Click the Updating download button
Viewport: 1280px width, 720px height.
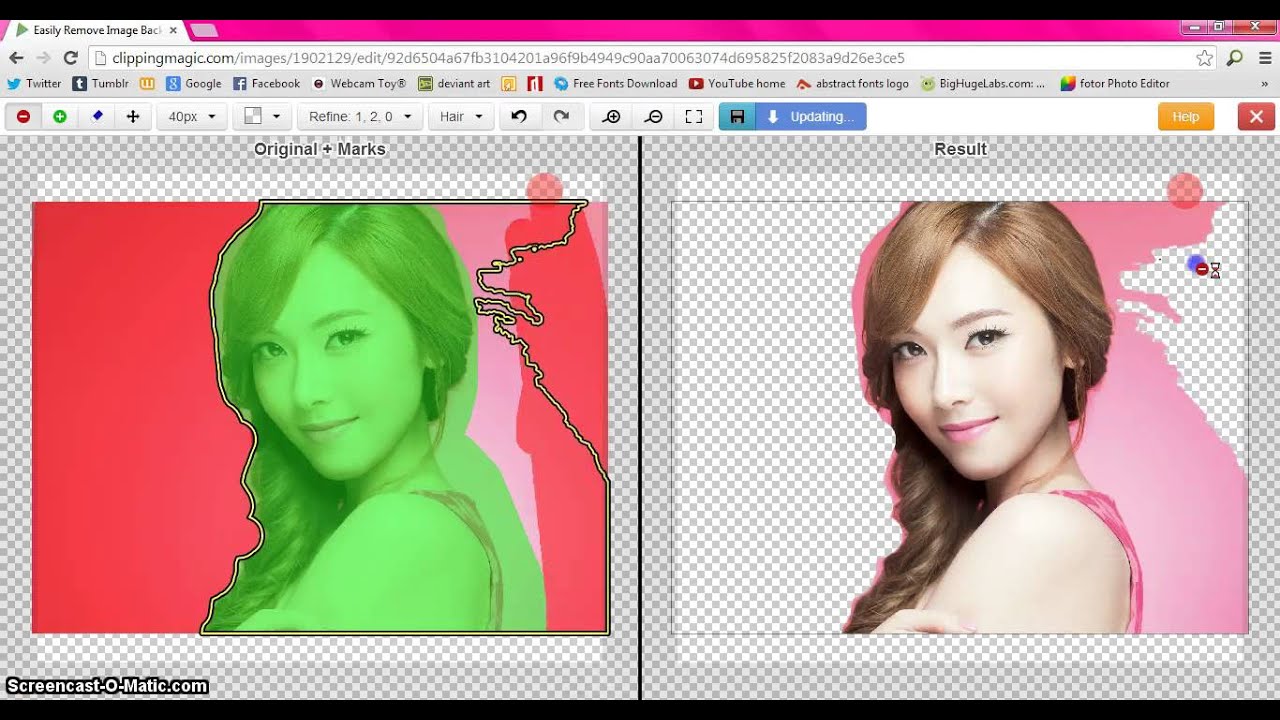(811, 117)
